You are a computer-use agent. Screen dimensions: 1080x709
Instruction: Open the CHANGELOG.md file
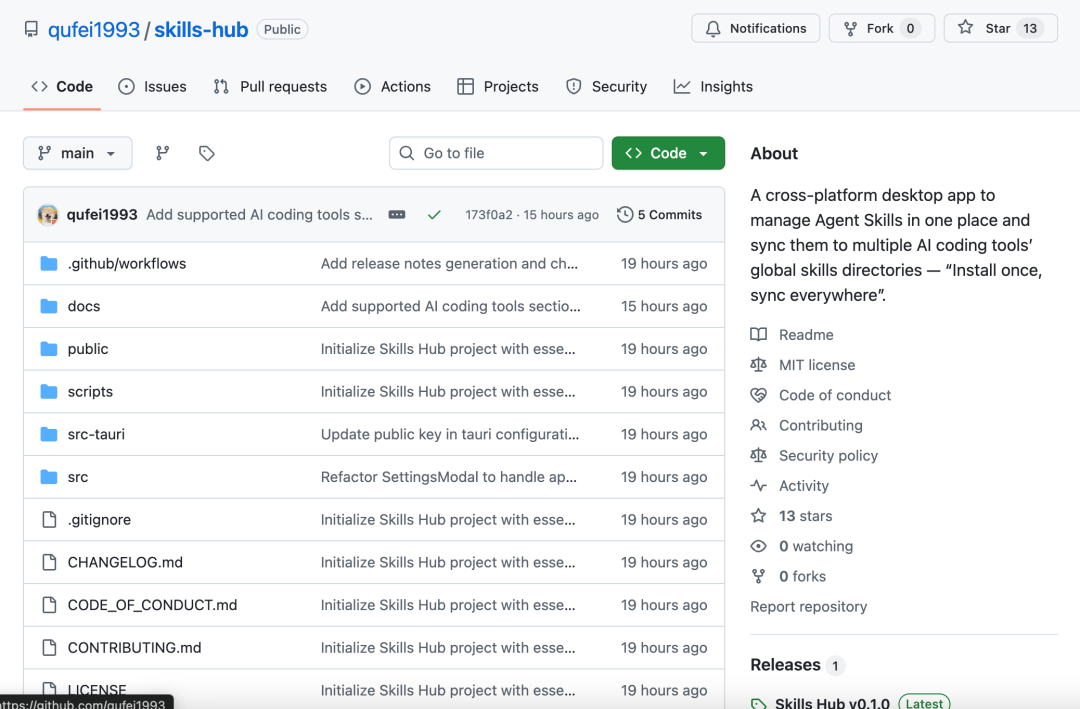[125, 563]
